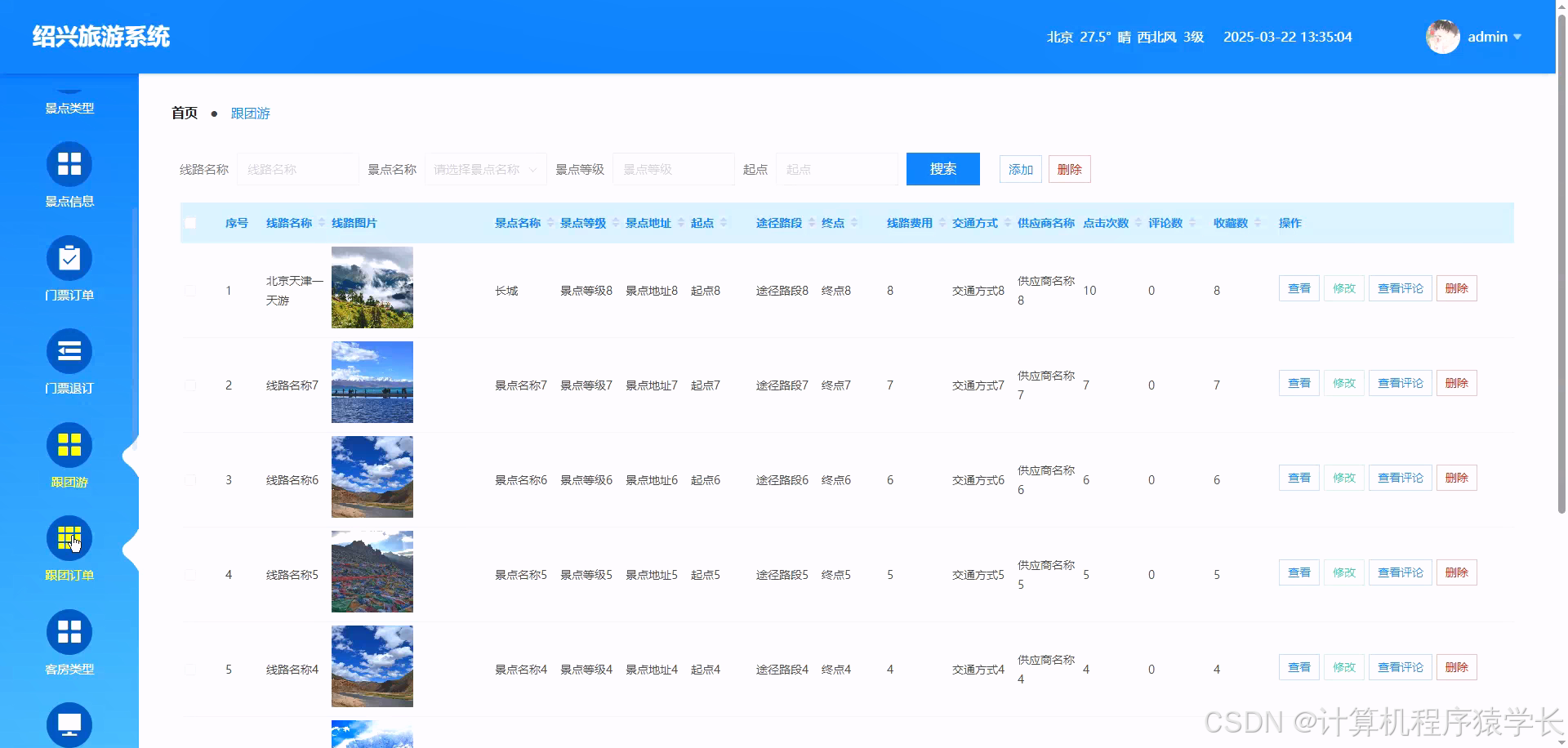Sort by 点击次数 column arrows
Image resolution: width=1568 pixels, height=748 pixels.
tap(1138, 223)
